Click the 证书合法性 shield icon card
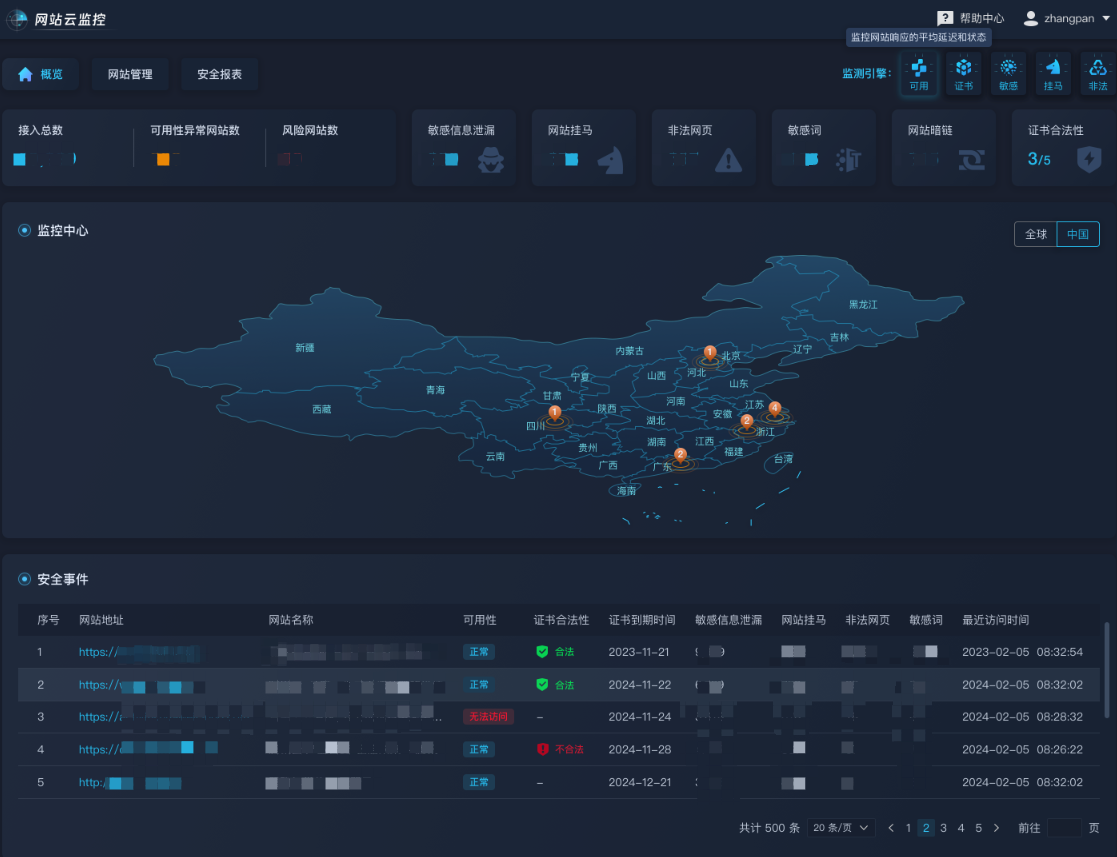The image size is (1117, 857). 1089,159
